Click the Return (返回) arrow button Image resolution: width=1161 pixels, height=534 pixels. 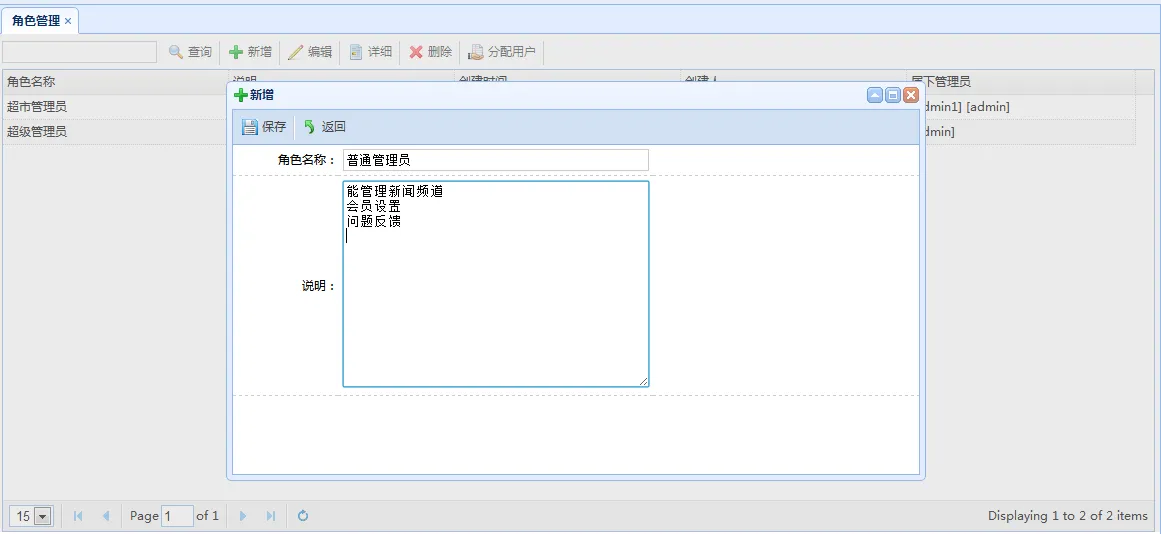pyautogui.click(x=325, y=127)
